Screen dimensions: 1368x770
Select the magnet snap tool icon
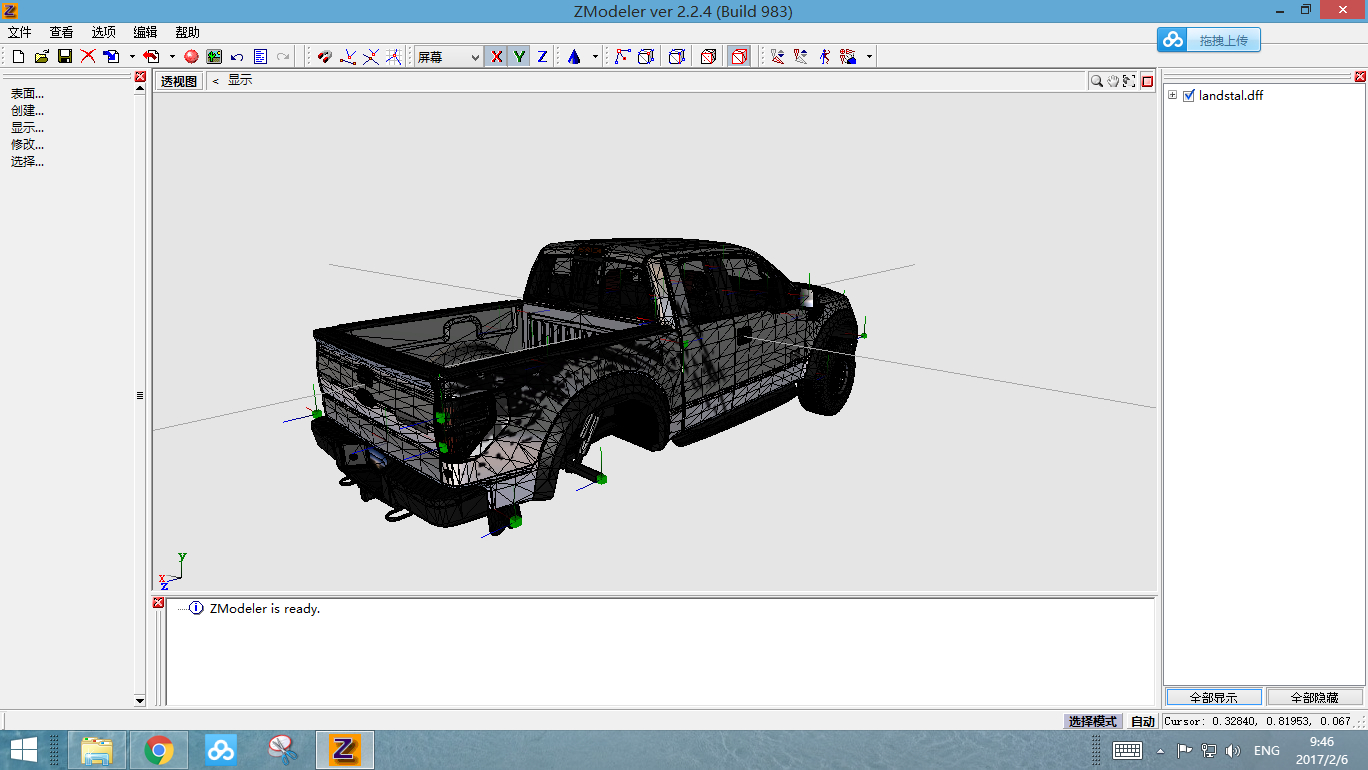(324, 57)
